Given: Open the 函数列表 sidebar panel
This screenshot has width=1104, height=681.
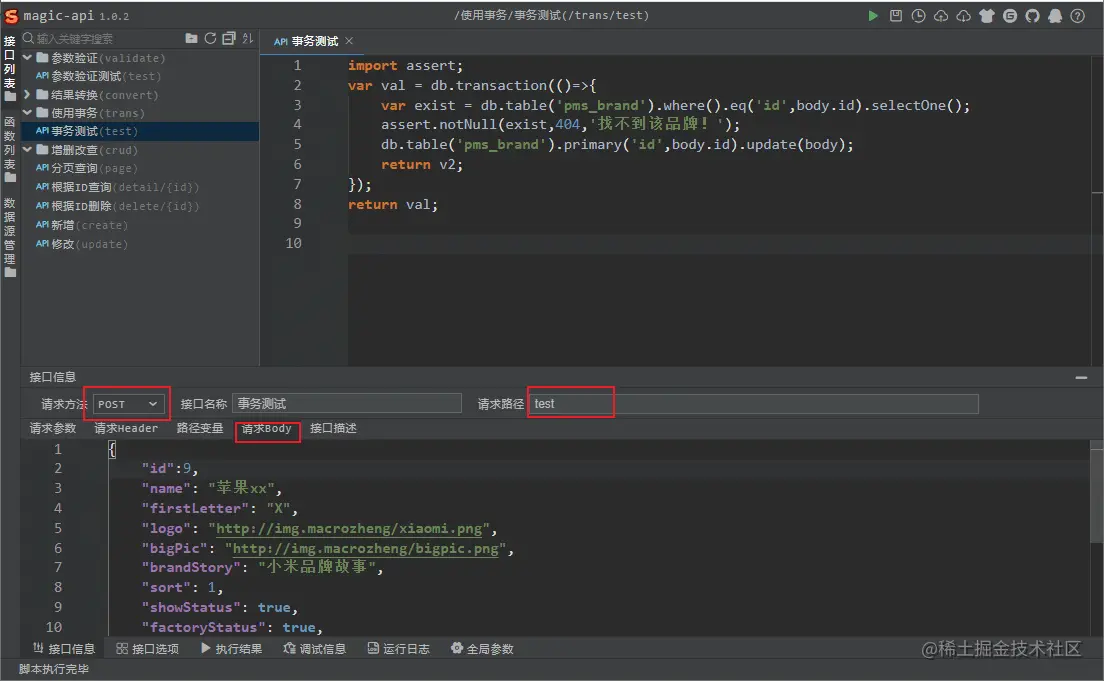Looking at the screenshot, I should pyautogui.click(x=9, y=149).
